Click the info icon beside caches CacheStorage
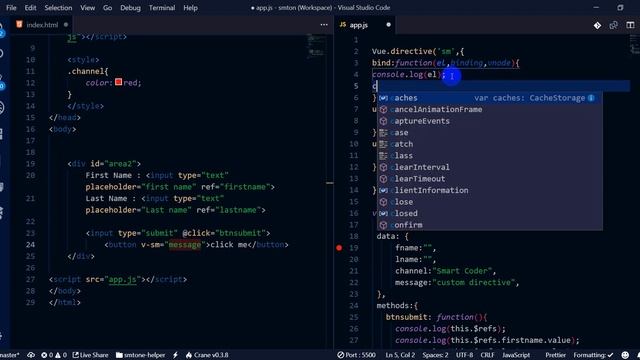The width and height of the screenshot is (640, 360). 591,98
